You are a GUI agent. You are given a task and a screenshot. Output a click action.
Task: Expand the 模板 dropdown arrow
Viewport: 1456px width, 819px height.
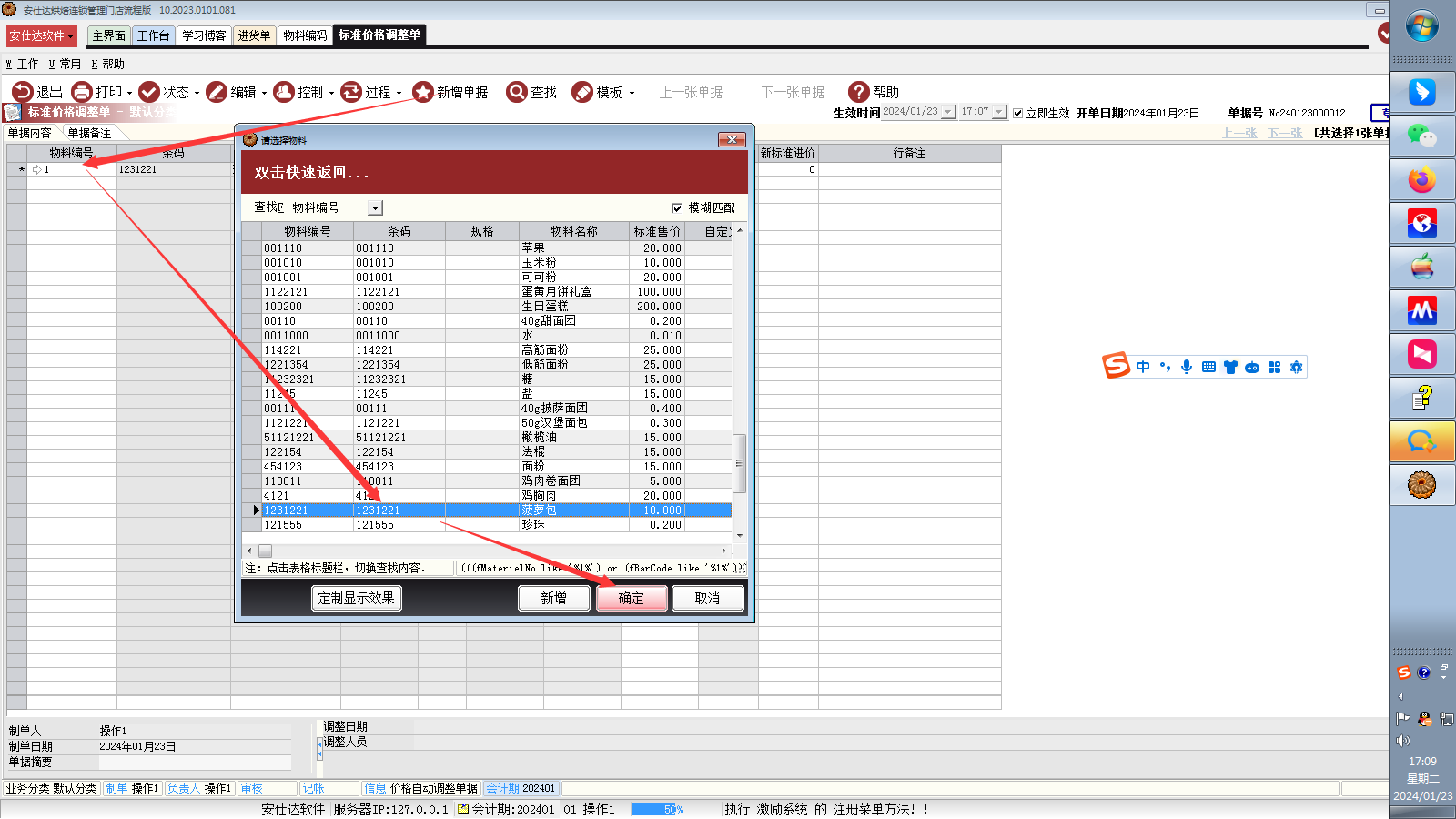click(632, 93)
